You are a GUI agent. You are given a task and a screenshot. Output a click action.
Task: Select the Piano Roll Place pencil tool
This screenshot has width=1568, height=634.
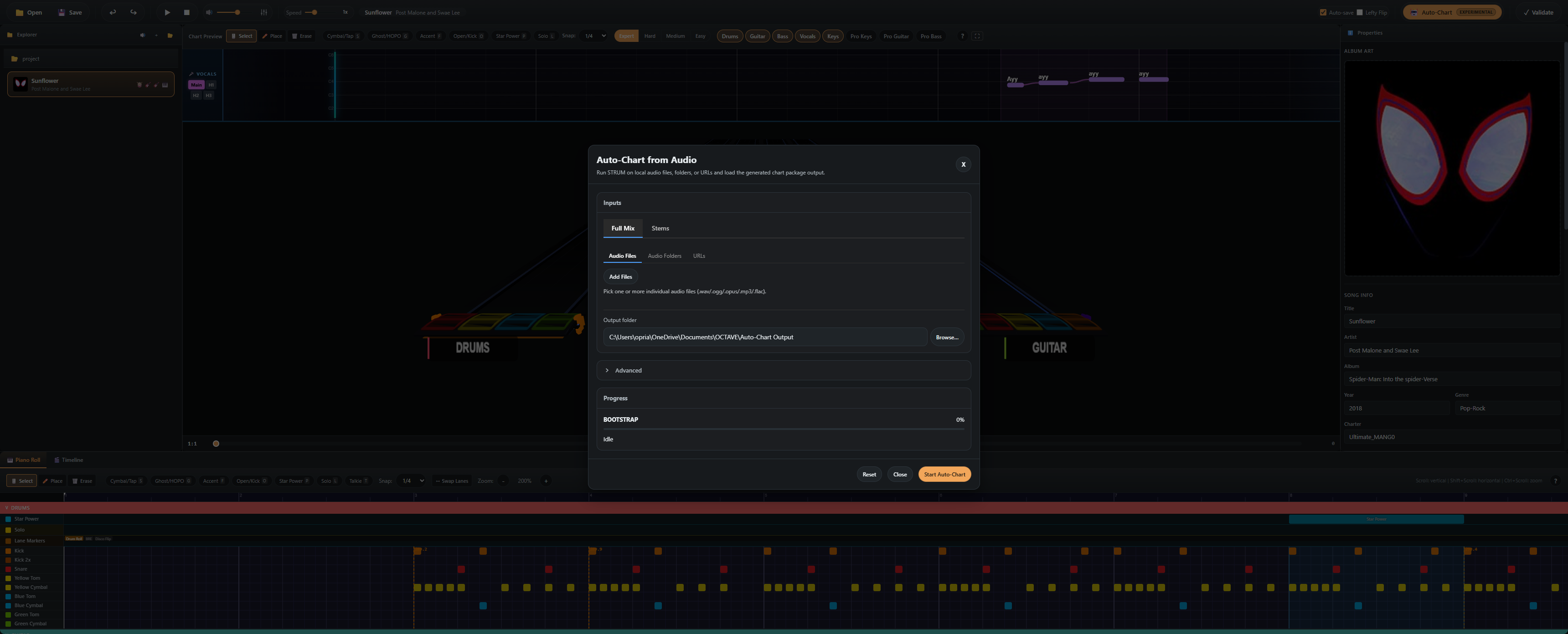coord(53,481)
